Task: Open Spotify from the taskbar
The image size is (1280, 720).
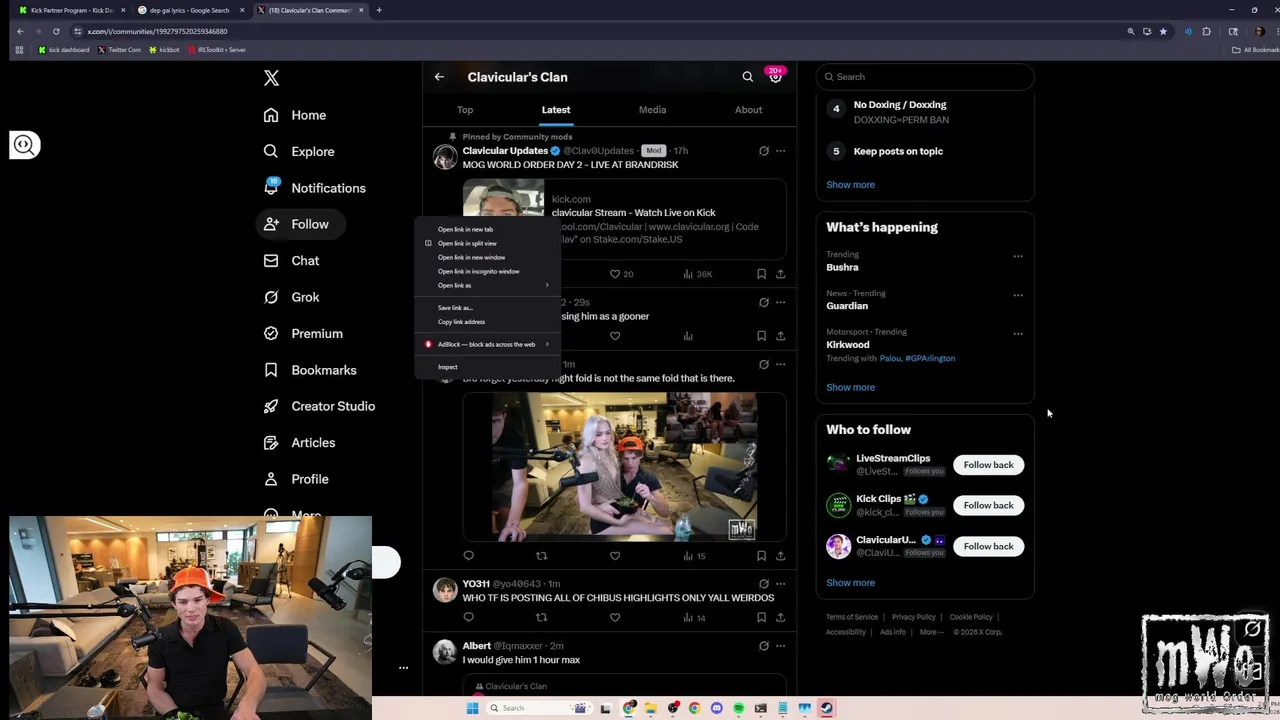Action: pos(738,708)
